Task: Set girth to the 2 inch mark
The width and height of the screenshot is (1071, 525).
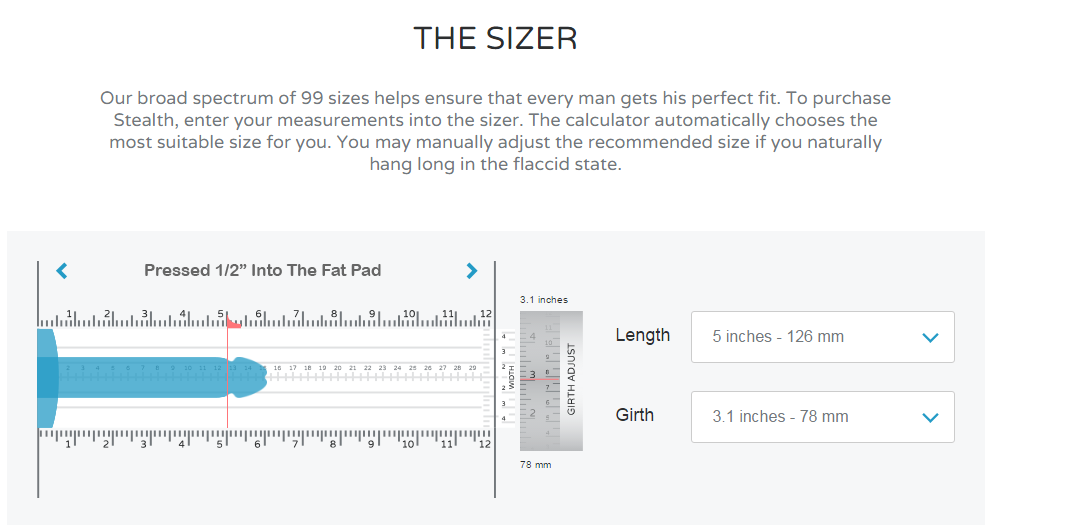Action: [x=534, y=412]
